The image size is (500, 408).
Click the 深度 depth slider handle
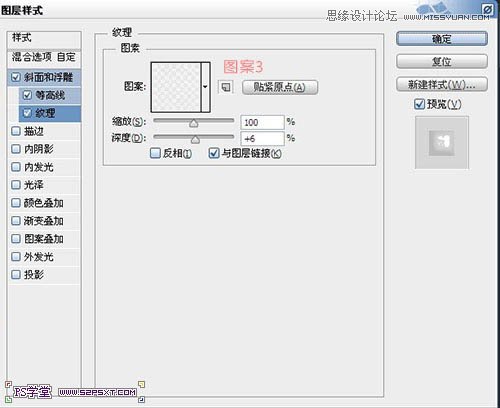point(195,139)
